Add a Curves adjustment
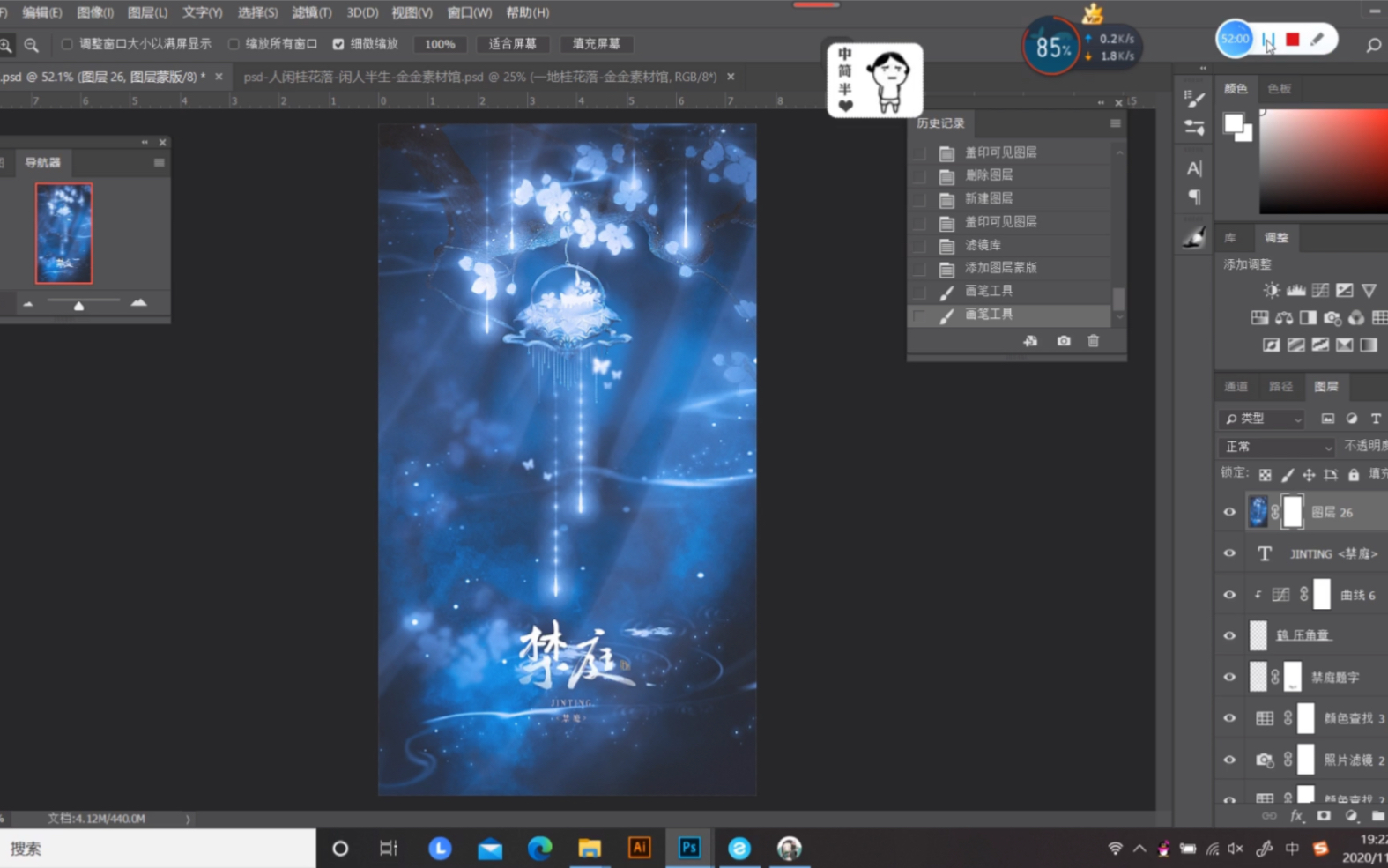This screenshot has height=868, width=1388. (x=1320, y=290)
